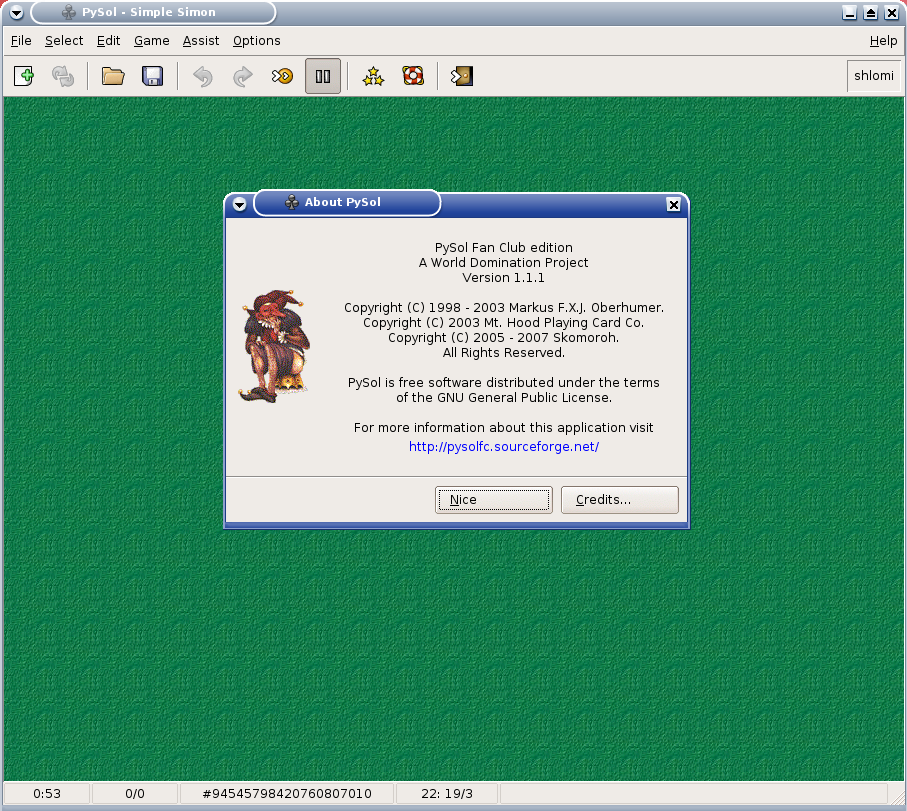Image resolution: width=907 pixels, height=811 pixels.
Task: Open the Assist menu
Action: 201,40
